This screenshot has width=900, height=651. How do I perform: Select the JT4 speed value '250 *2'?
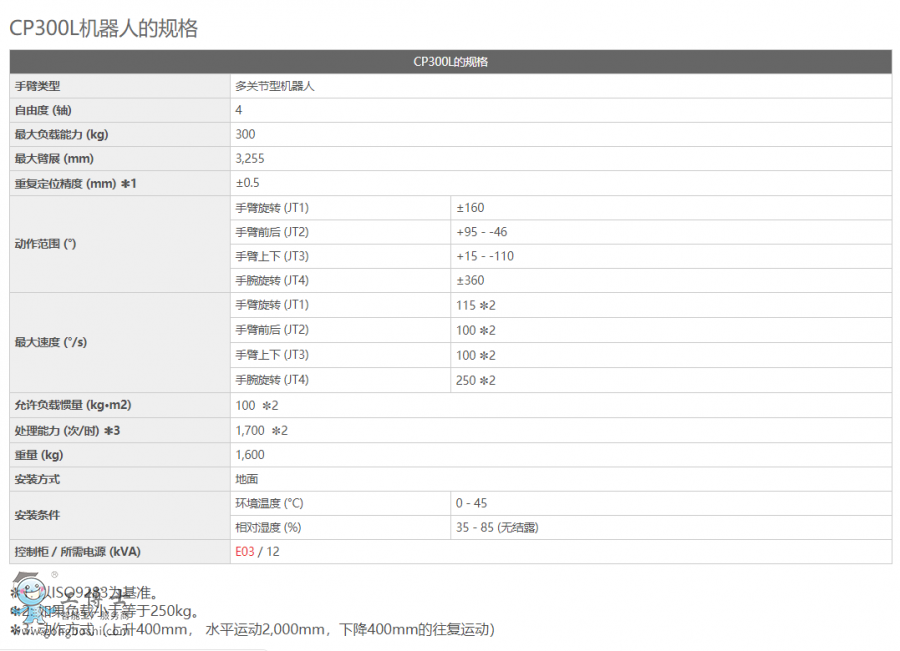tap(476, 380)
